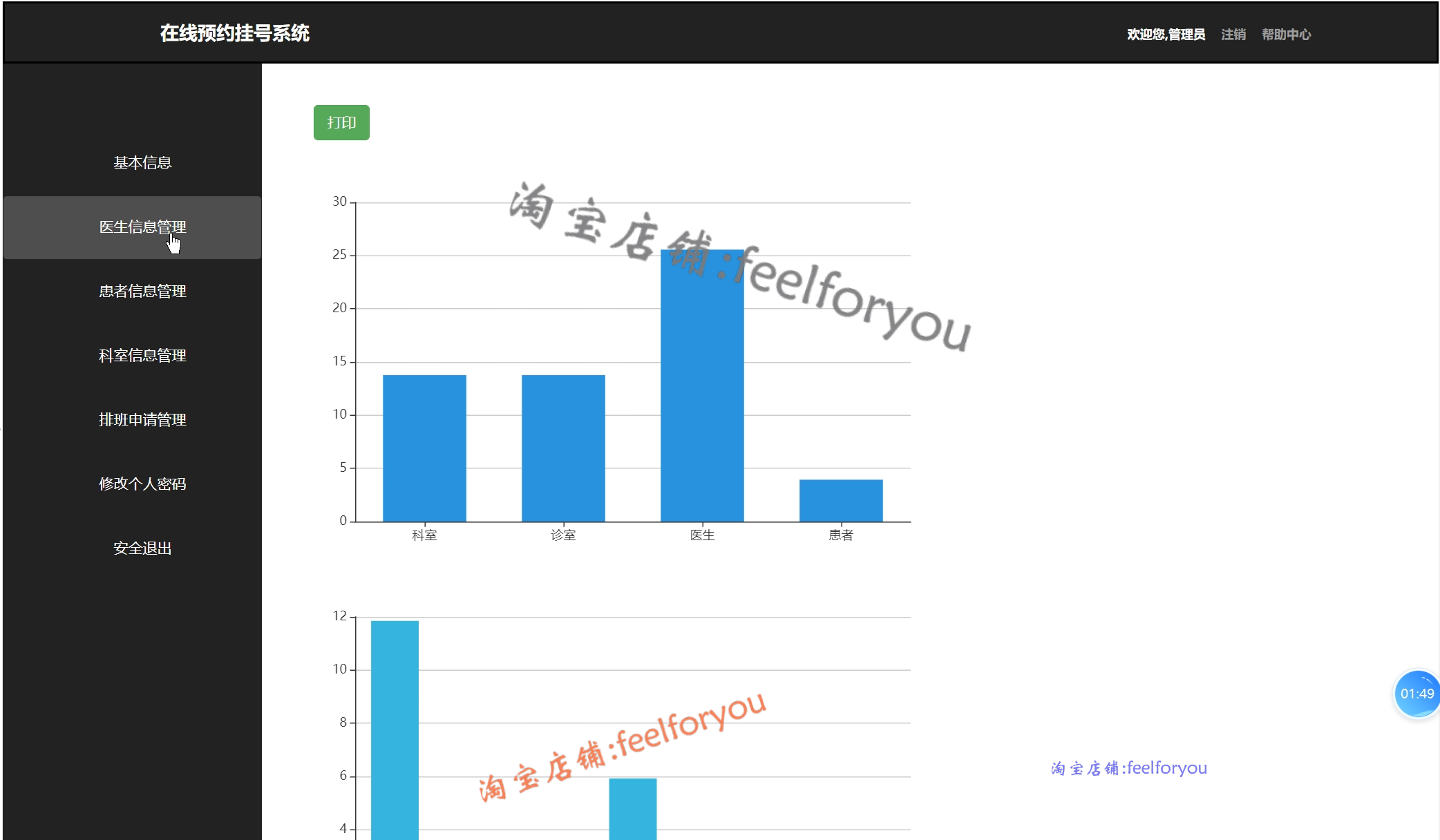Screen dimensions: 1440x840
Task: Click the 诊室 bar in the chart
Action: point(563,448)
